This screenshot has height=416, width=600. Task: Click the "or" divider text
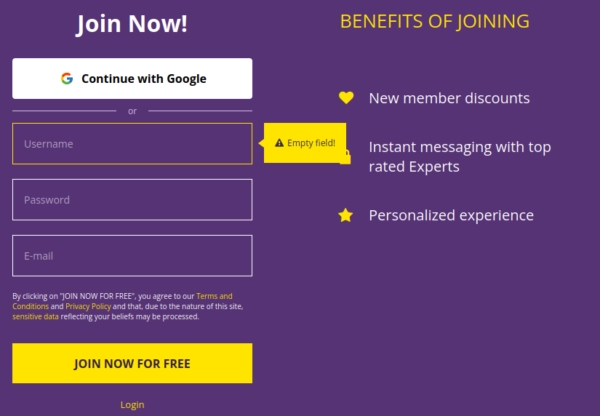pyautogui.click(x=132, y=111)
